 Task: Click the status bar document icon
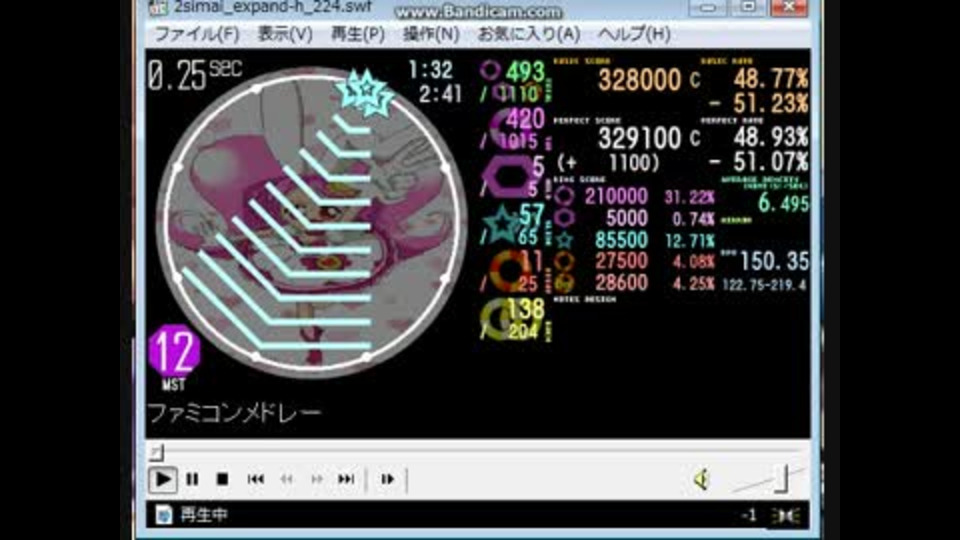pos(163,515)
